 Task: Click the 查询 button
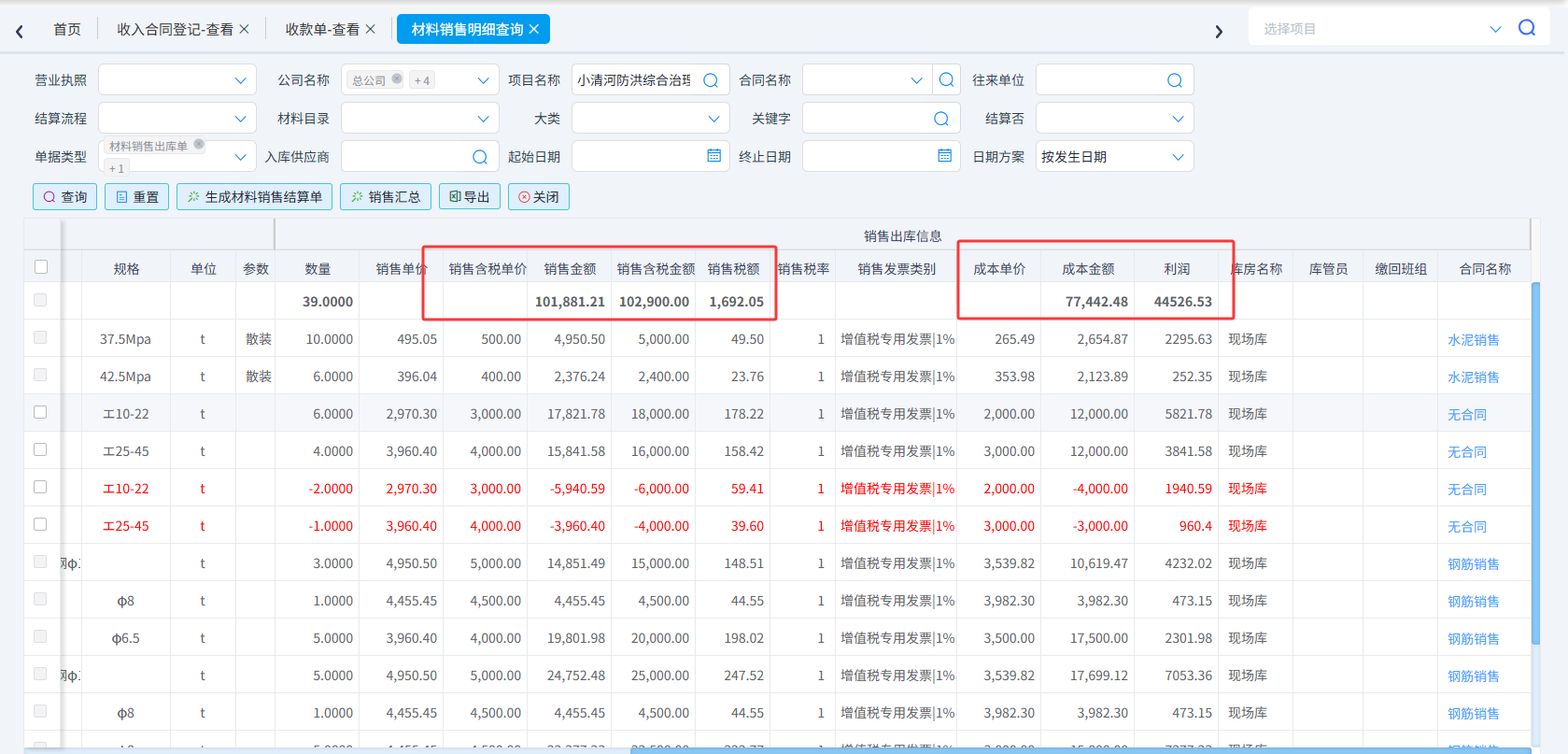coord(64,197)
